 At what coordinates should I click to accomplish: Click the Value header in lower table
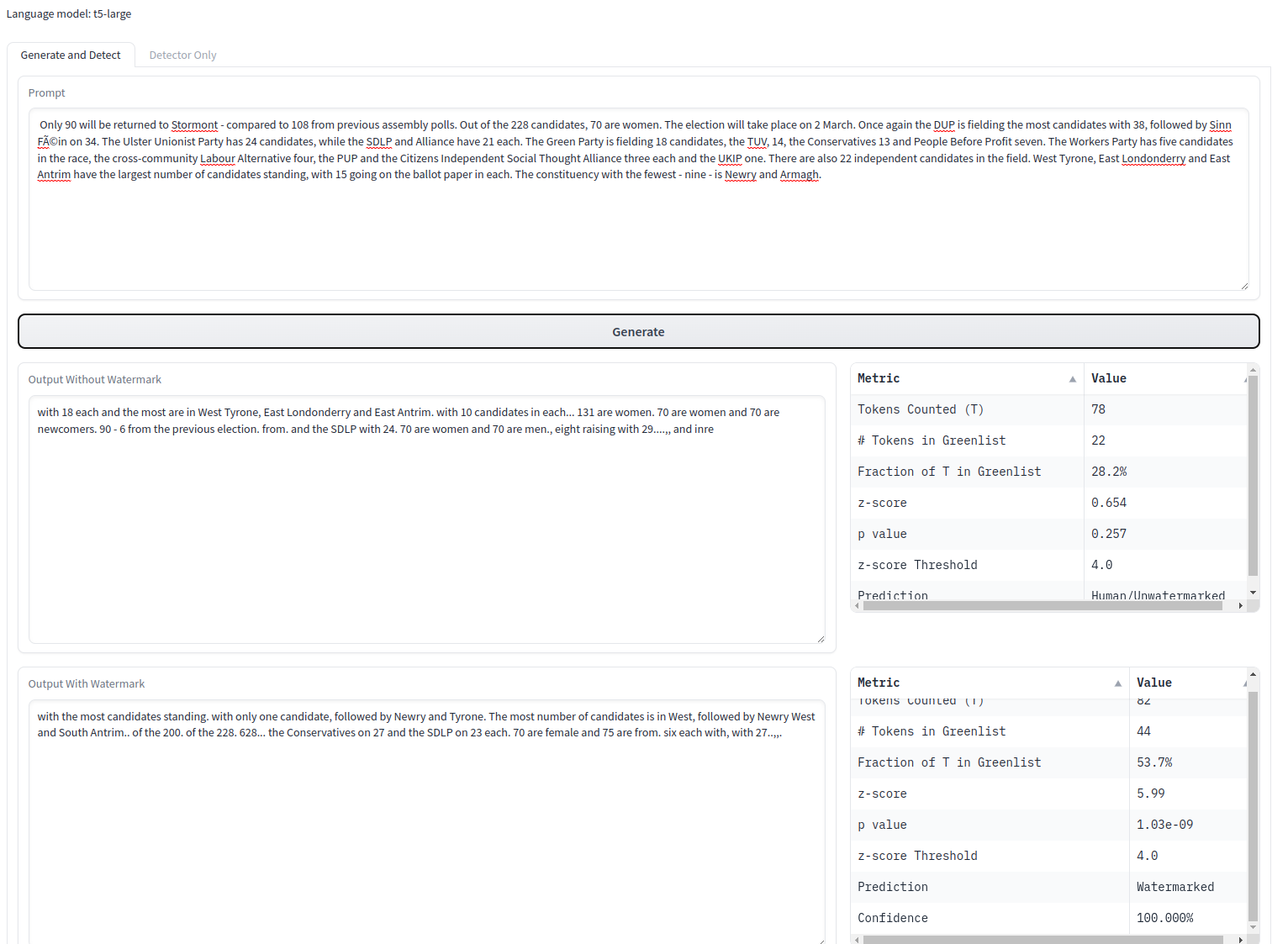[1154, 683]
